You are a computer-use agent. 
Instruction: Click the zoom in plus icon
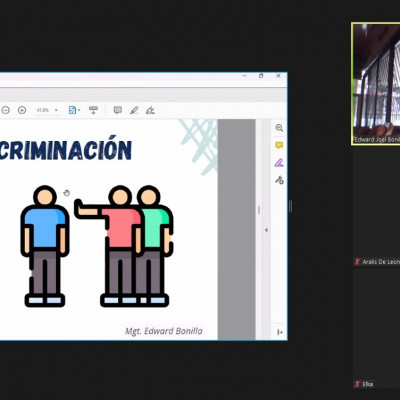[22, 110]
